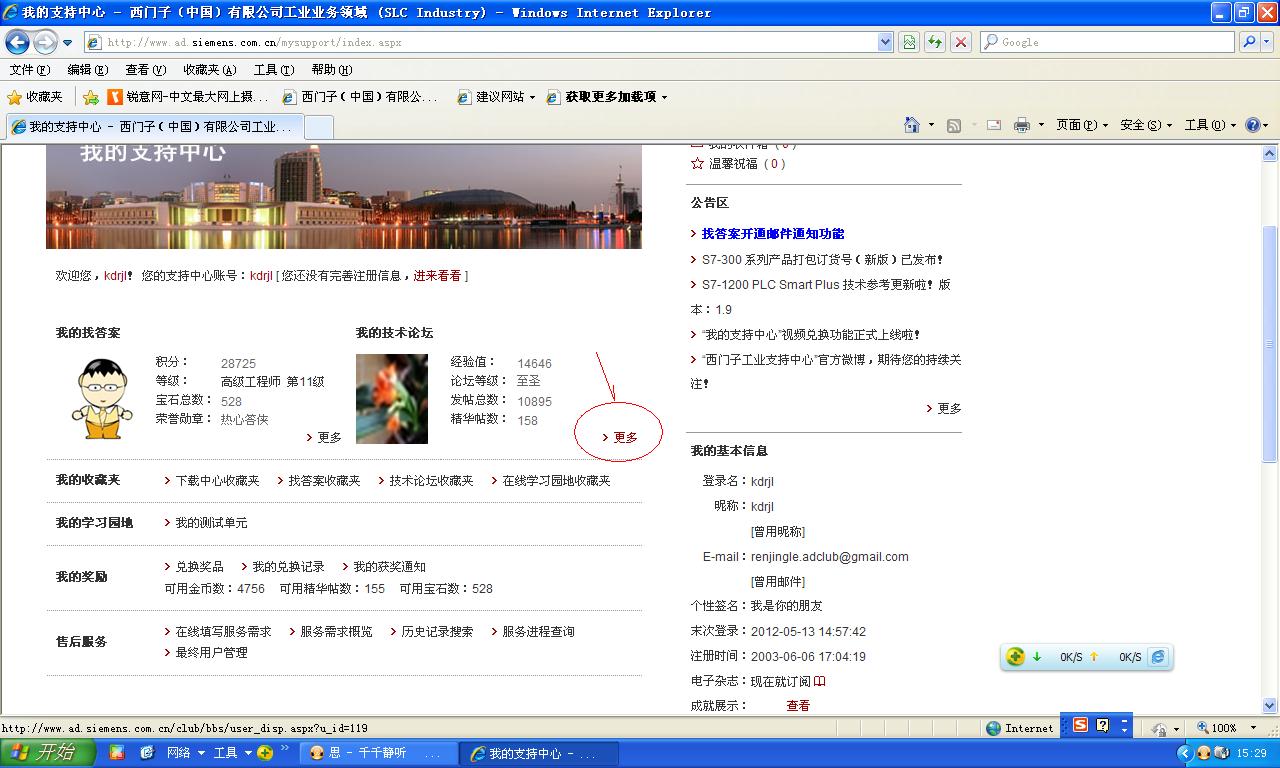
Task: Click the vertical scrollbar down arrow
Action: [1270, 705]
